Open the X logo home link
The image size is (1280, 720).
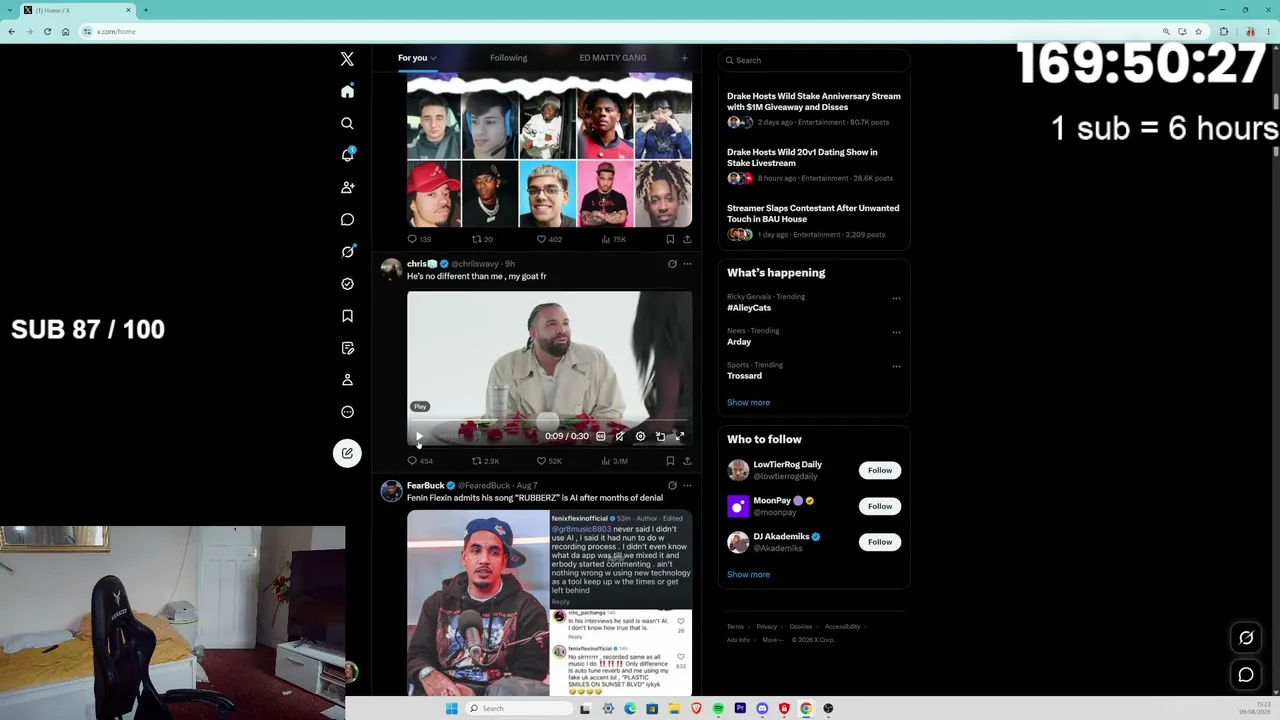click(347, 59)
